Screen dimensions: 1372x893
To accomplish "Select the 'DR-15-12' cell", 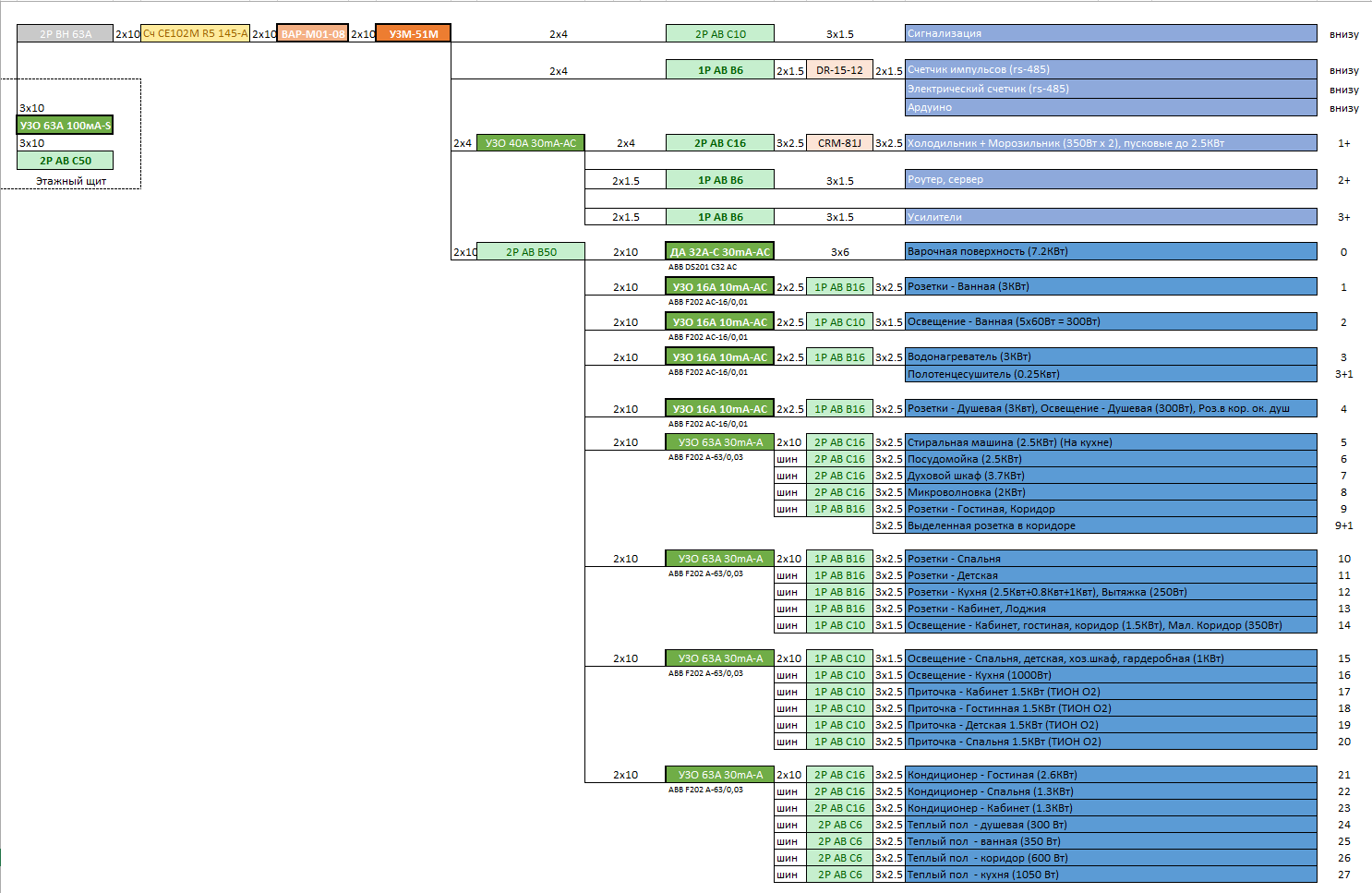I will pos(840,69).
